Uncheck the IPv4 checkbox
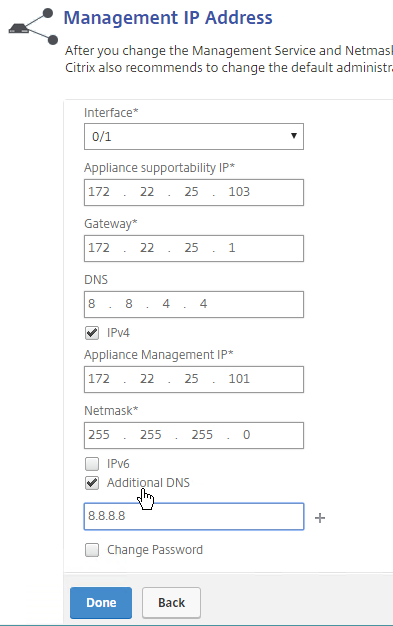The width and height of the screenshot is (393, 626). click(x=92, y=333)
